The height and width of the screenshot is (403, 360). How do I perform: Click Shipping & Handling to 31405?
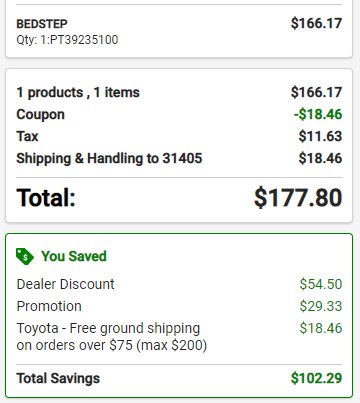[x=109, y=158]
